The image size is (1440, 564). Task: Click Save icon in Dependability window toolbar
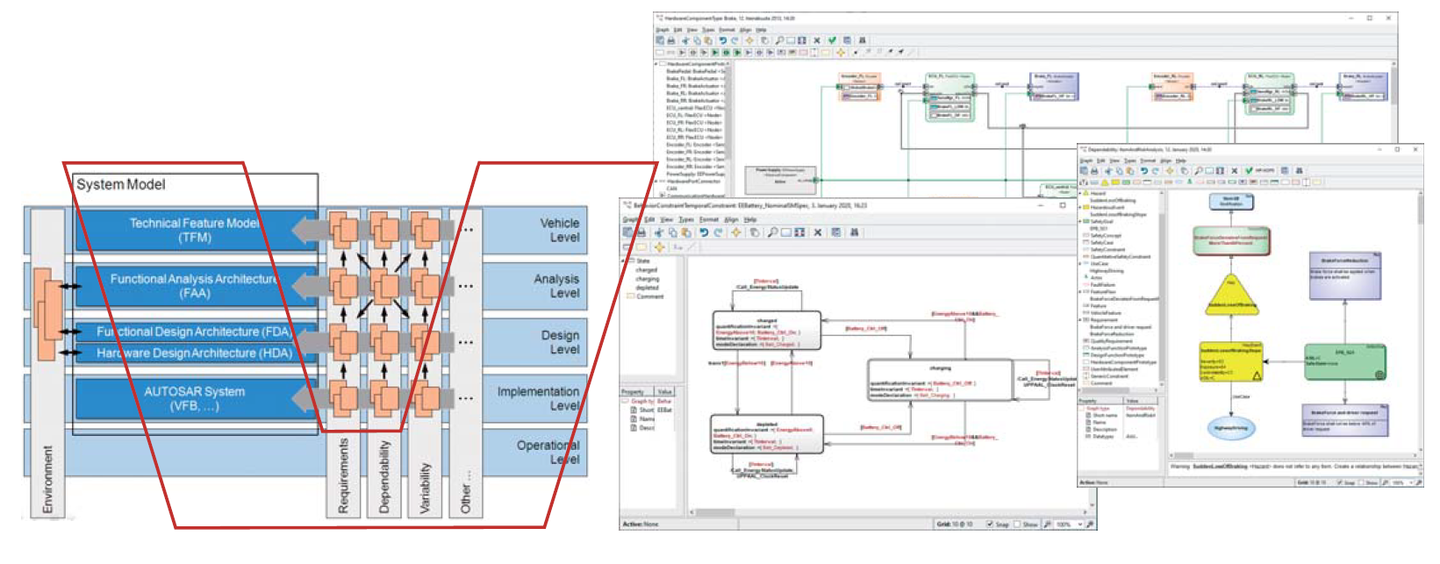point(1084,170)
